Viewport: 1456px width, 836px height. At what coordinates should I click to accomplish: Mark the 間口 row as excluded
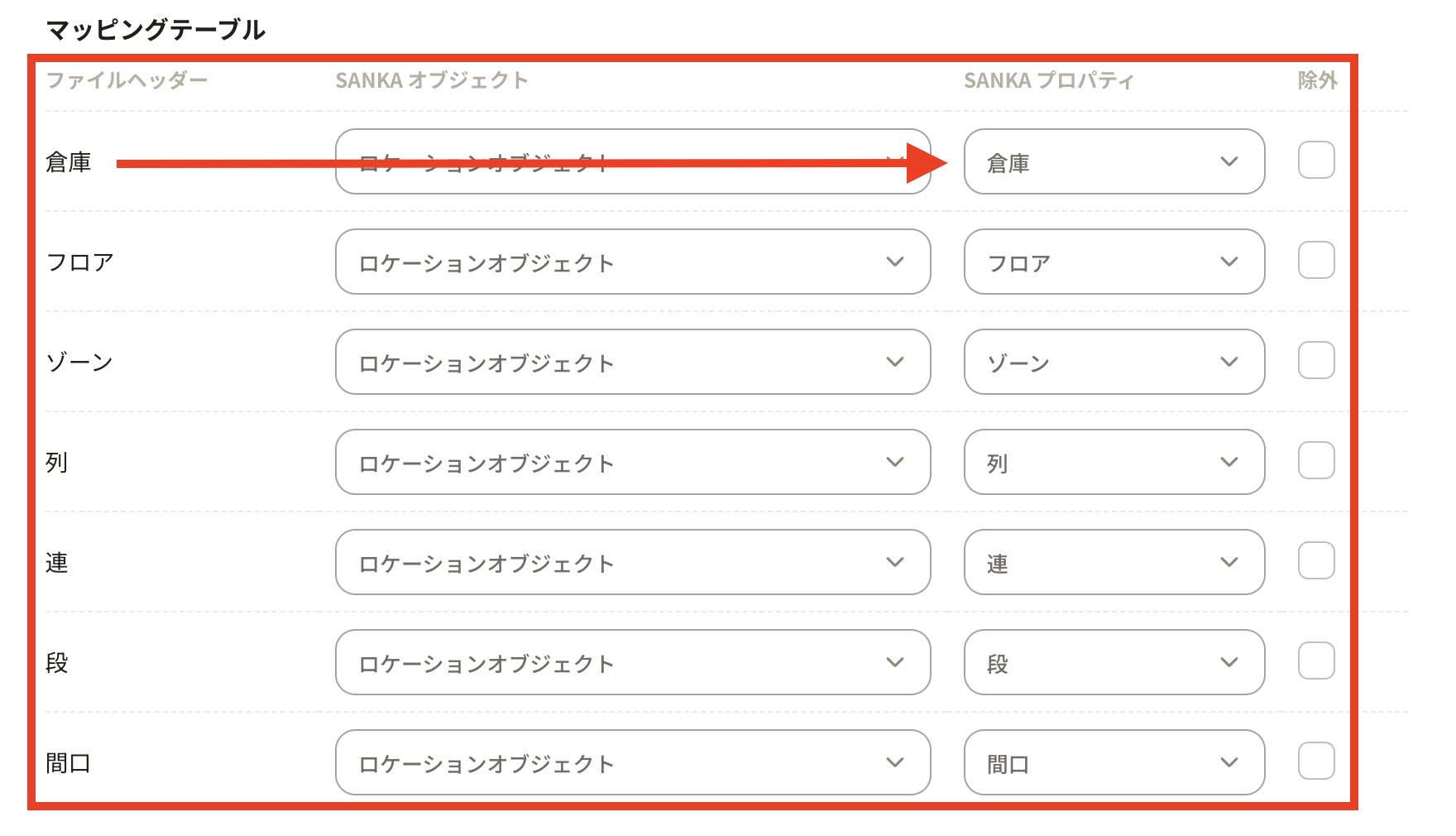click(1315, 762)
